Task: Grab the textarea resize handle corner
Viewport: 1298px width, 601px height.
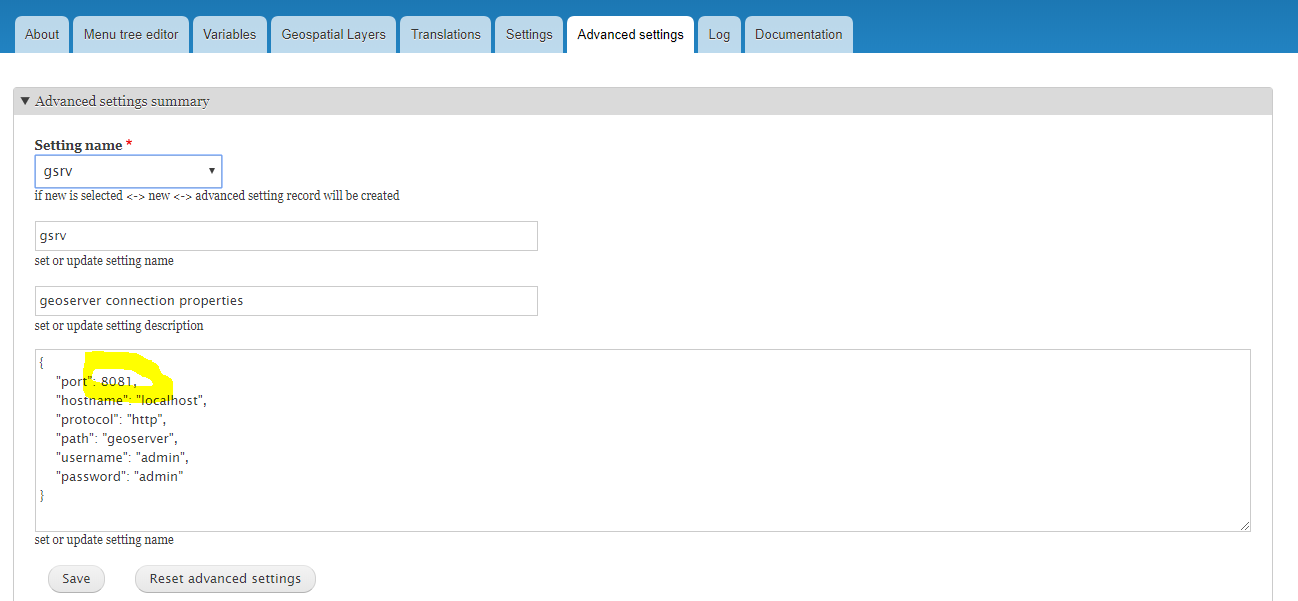Action: [1244, 525]
